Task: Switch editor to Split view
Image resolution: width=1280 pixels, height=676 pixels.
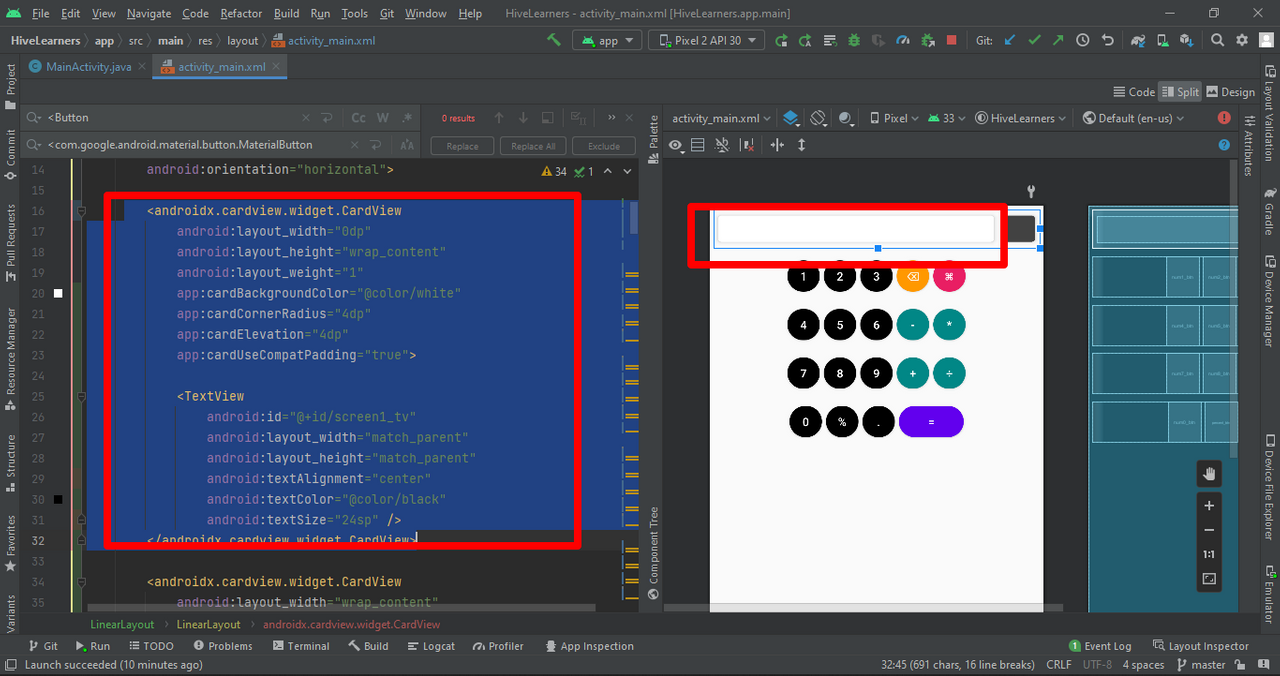Action: pos(1180,92)
